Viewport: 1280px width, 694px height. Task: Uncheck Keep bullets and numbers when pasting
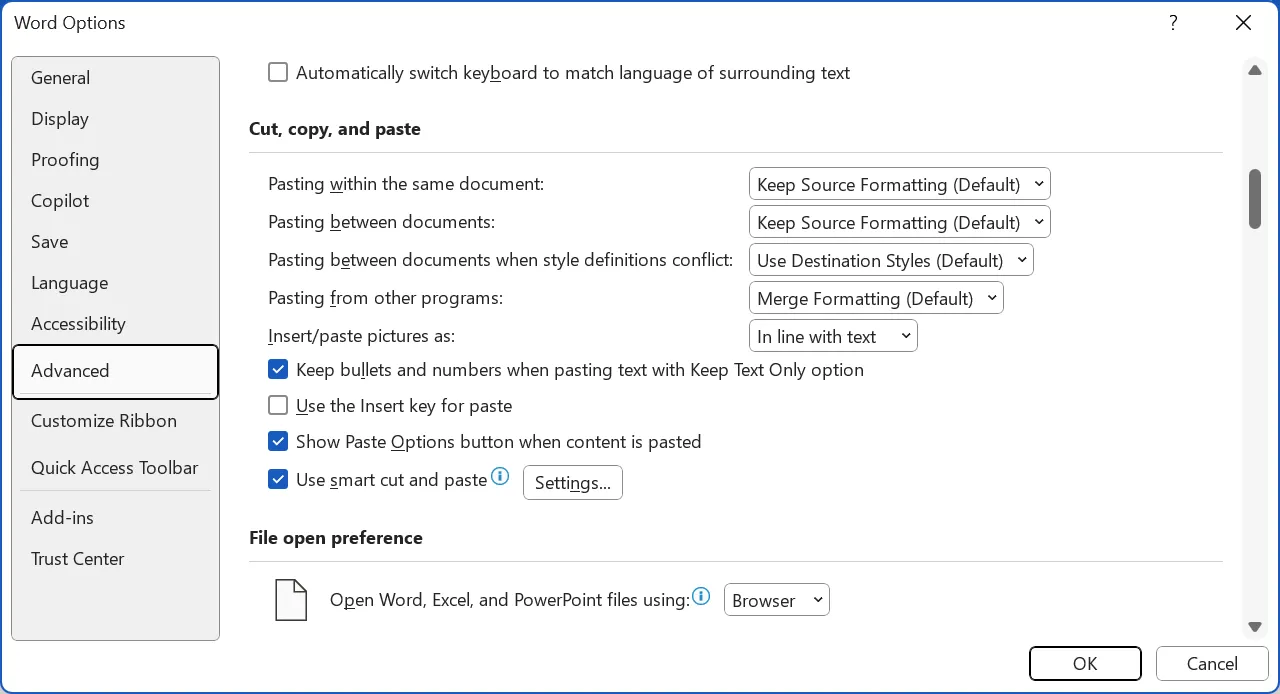pos(278,369)
